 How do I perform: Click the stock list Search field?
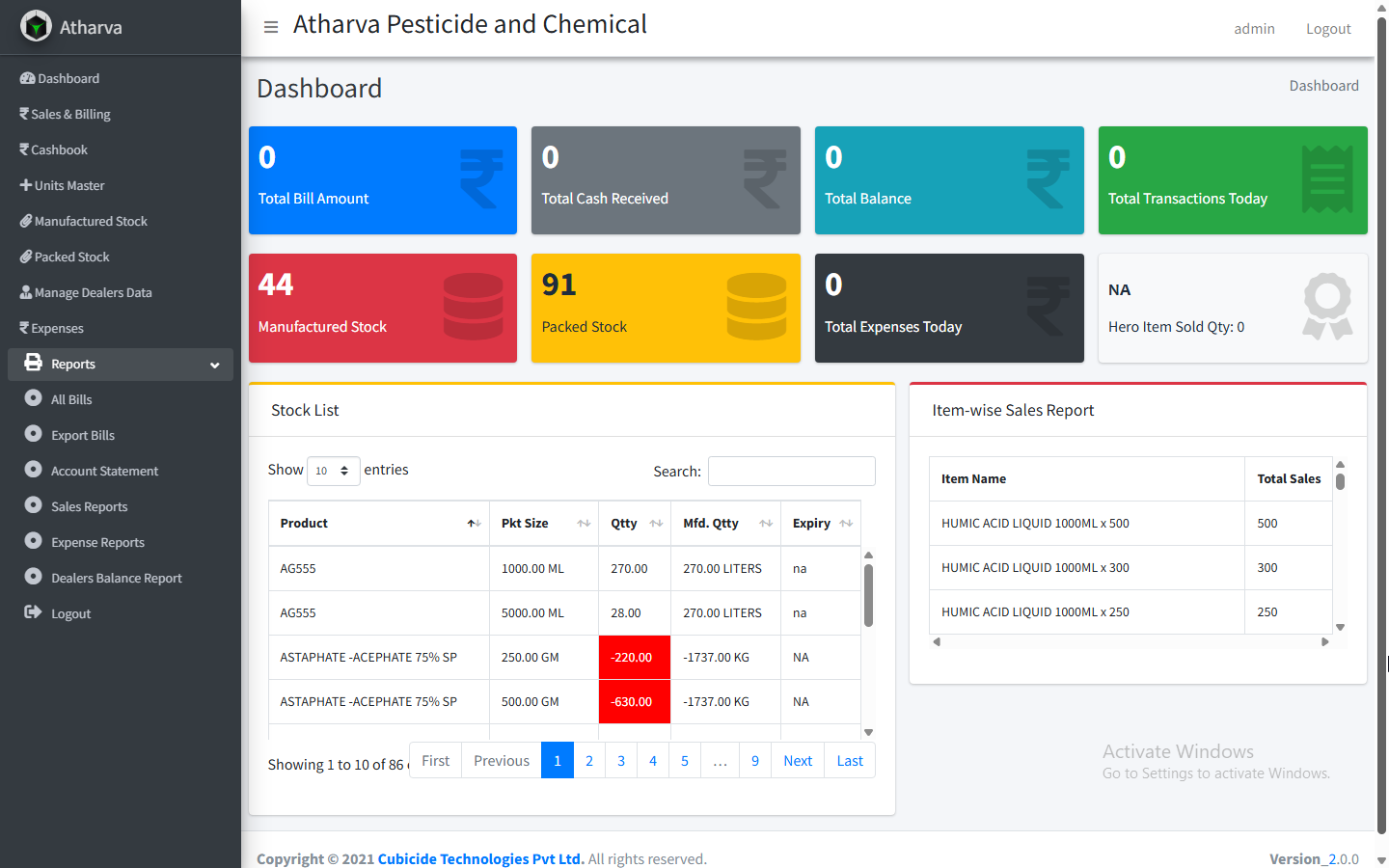click(791, 471)
